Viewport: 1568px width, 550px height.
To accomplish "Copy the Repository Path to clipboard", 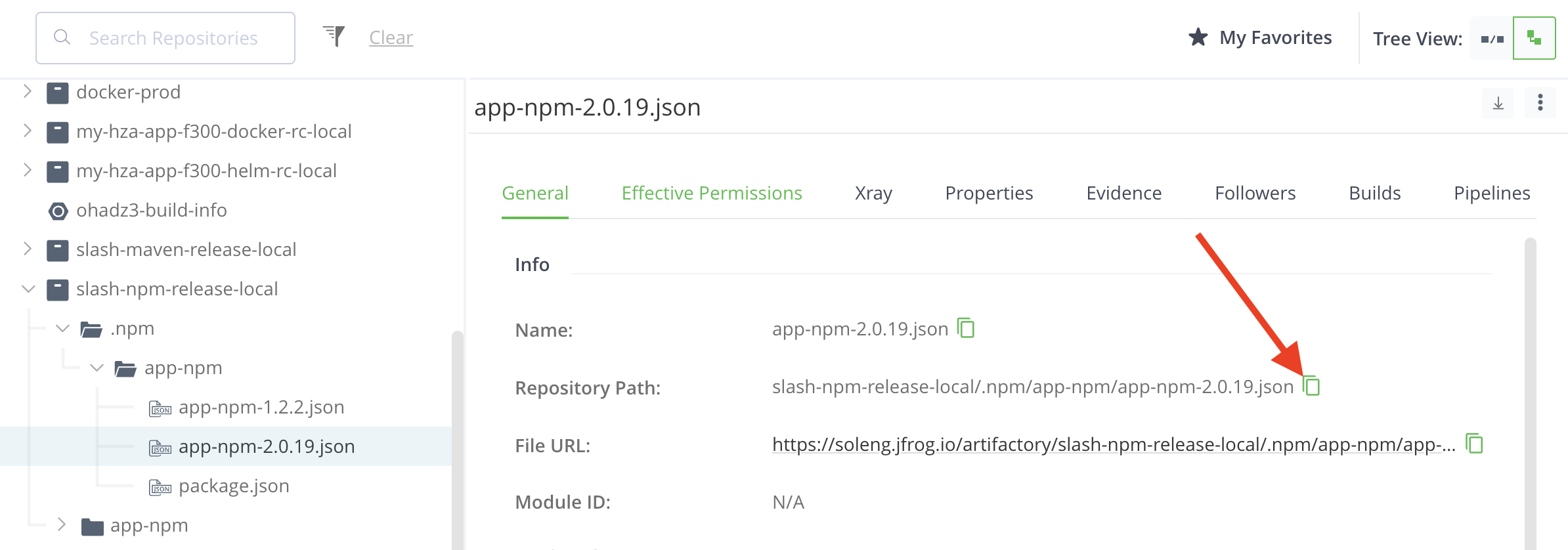I will tap(1311, 385).
